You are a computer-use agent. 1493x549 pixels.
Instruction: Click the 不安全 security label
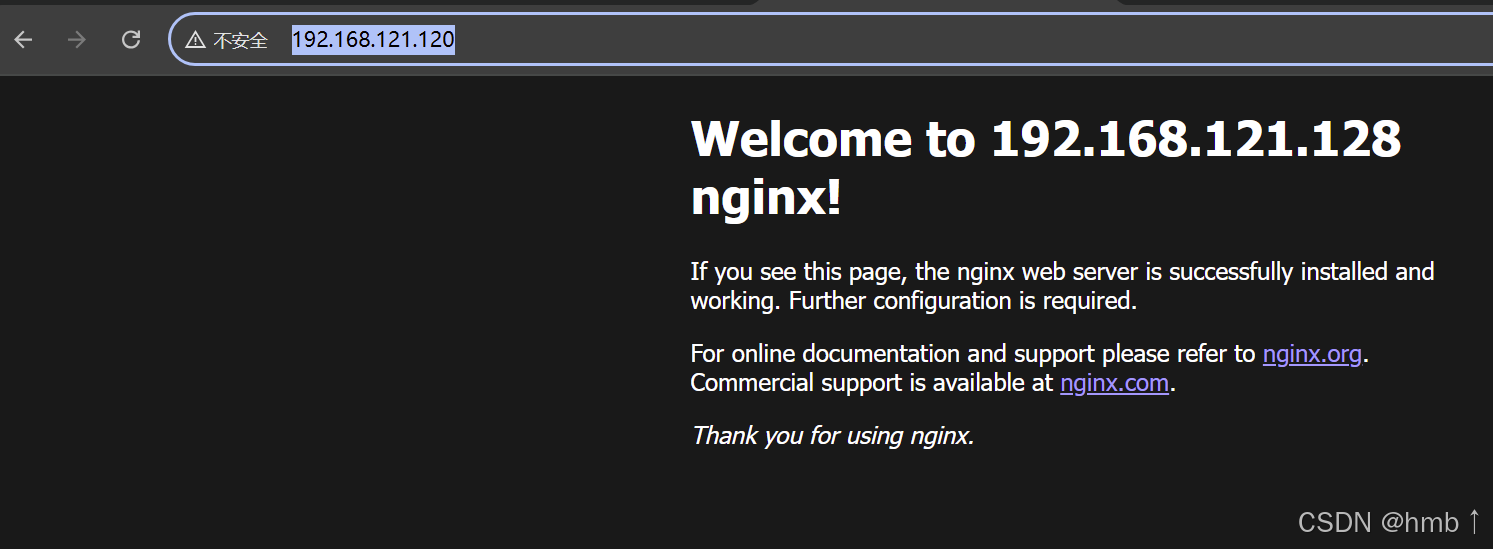[x=241, y=40]
